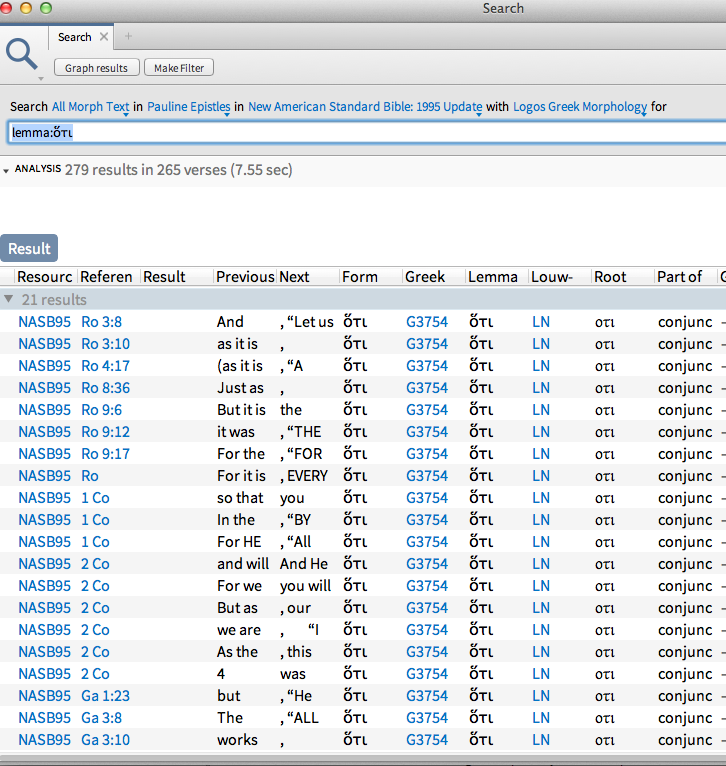
Task: Click the lemma:ὅτι search field
Action: click(366, 132)
